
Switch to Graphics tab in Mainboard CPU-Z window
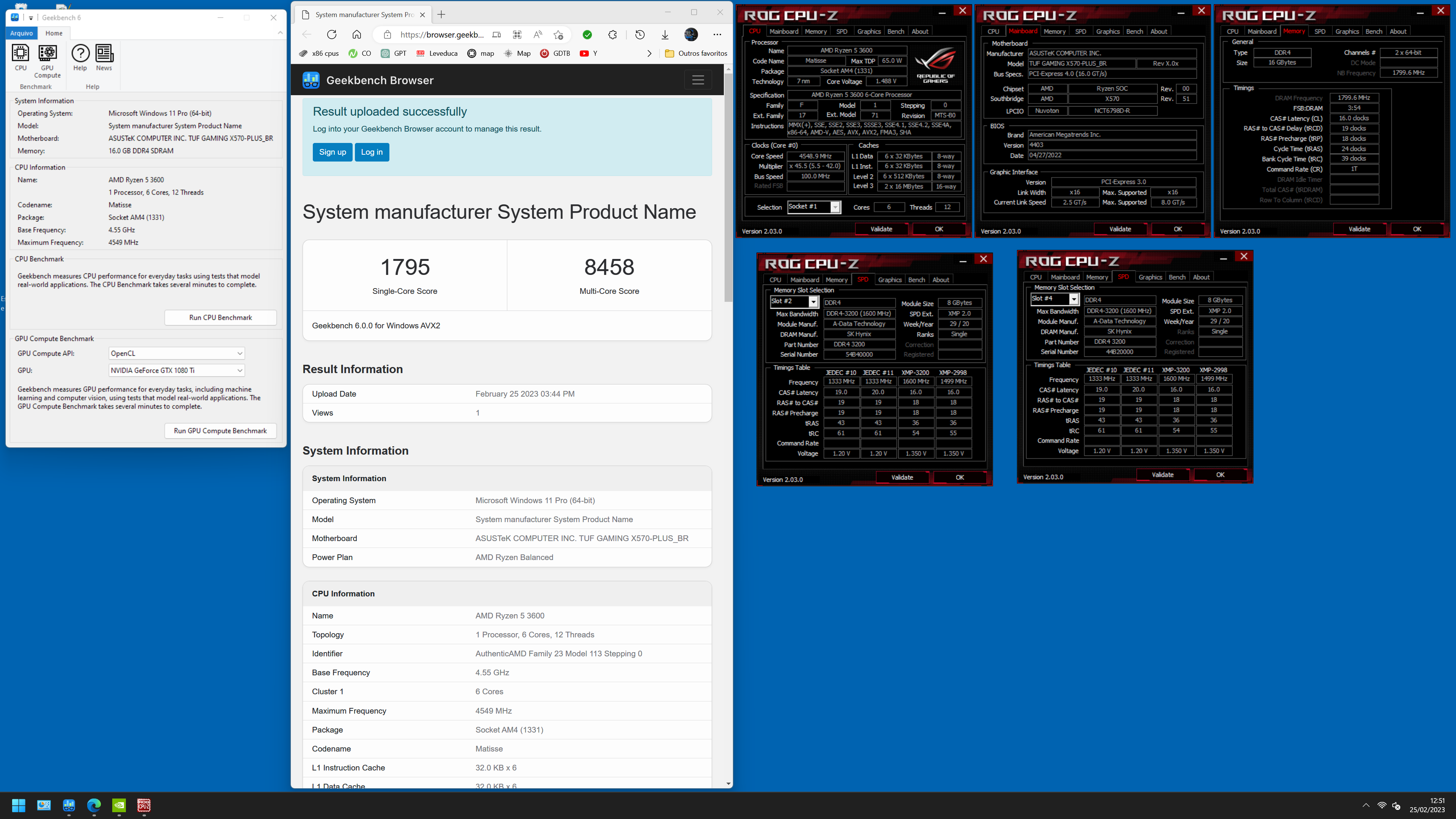coord(1108,31)
